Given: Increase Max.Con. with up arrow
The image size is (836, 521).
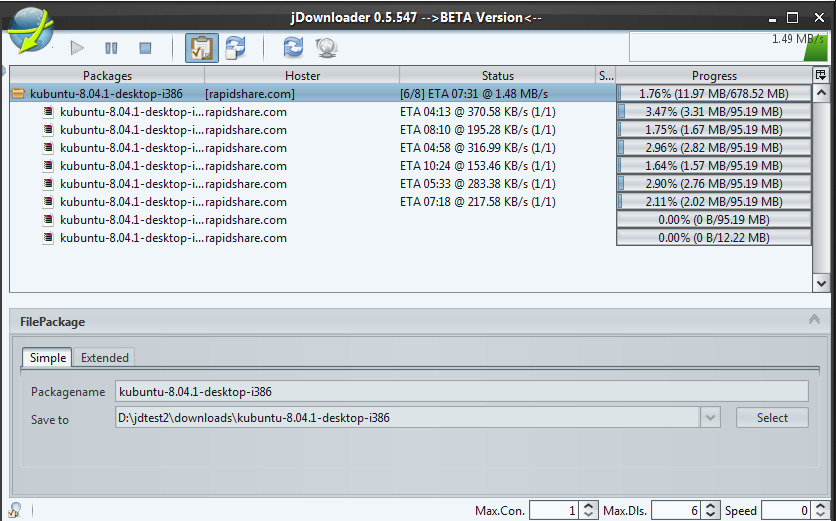Looking at the screenshot, I should [589, 506].
